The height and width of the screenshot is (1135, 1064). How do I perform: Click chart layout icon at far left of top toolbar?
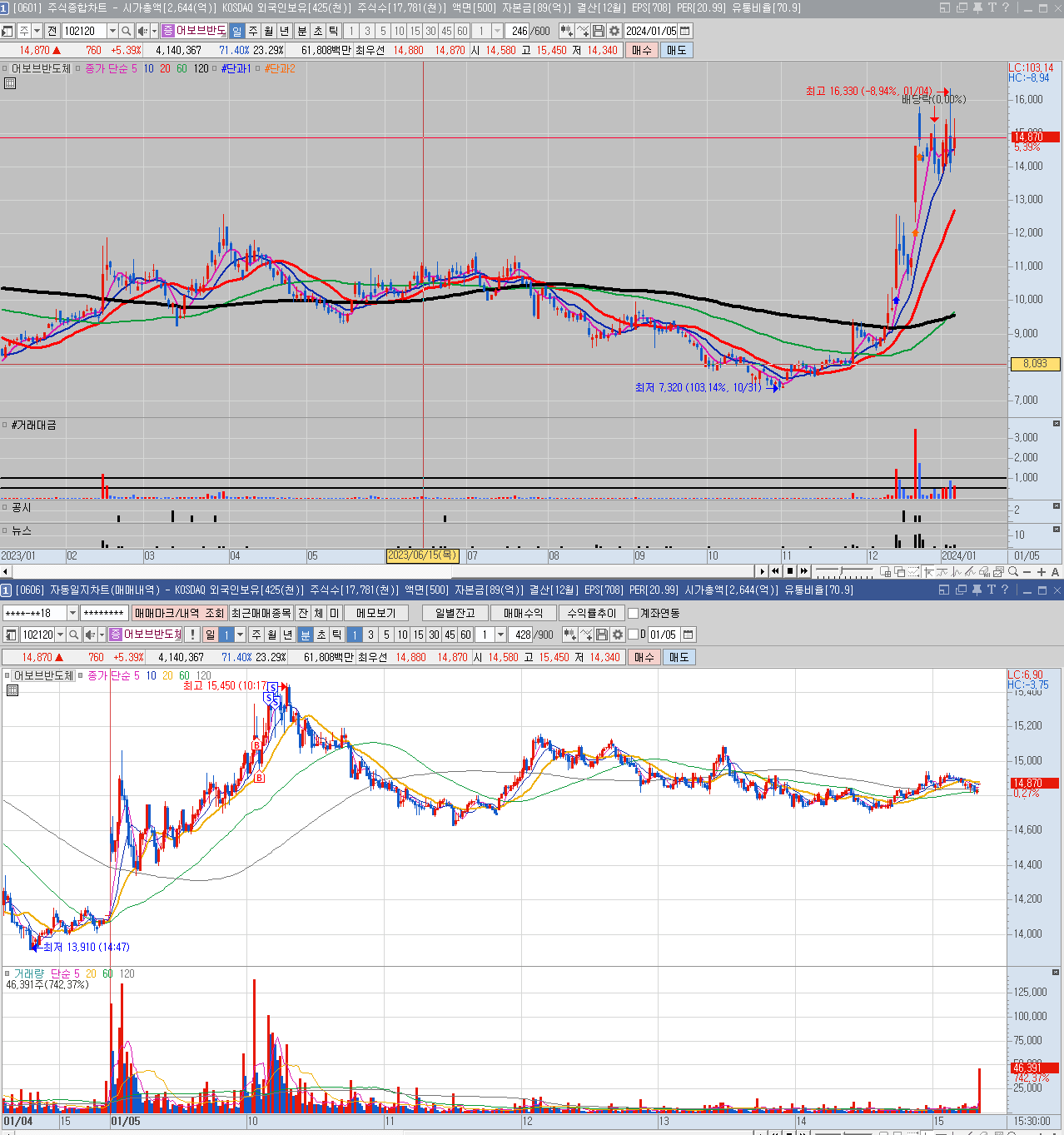tap(7, 31)
